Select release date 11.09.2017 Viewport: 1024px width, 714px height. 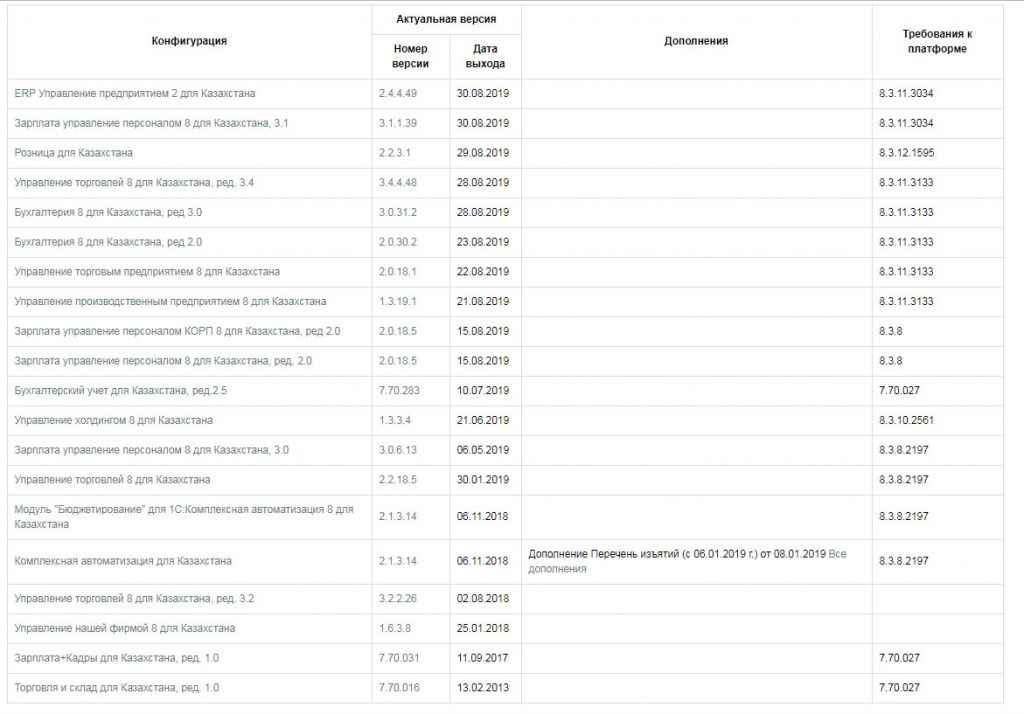(483, 658)
